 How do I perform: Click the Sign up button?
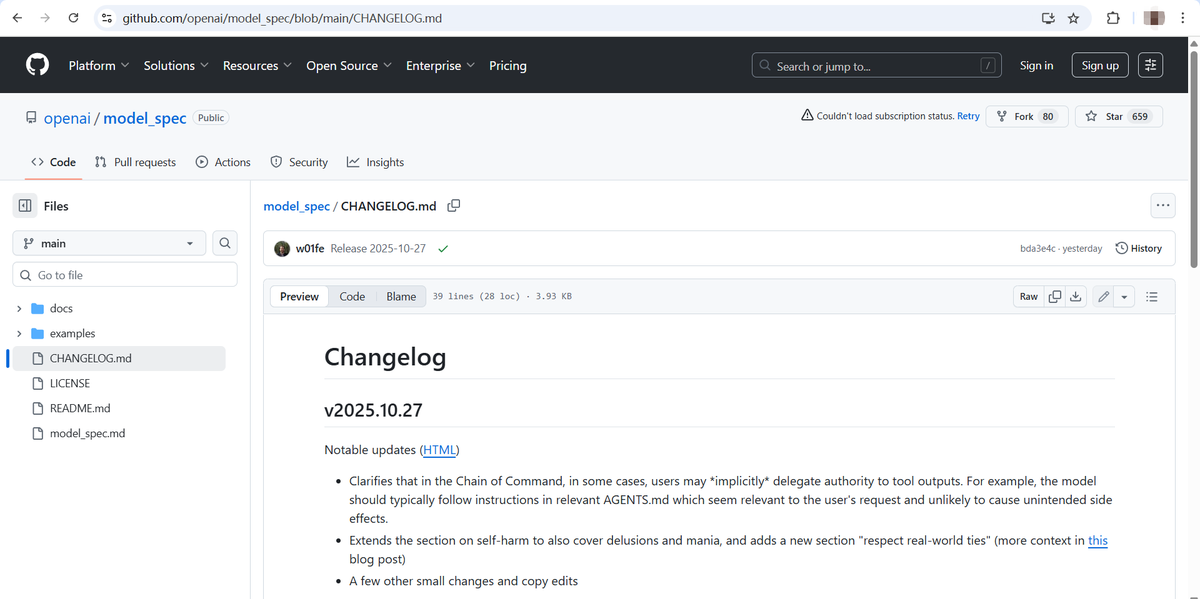pyautogui.click(x=1100, y=65)
